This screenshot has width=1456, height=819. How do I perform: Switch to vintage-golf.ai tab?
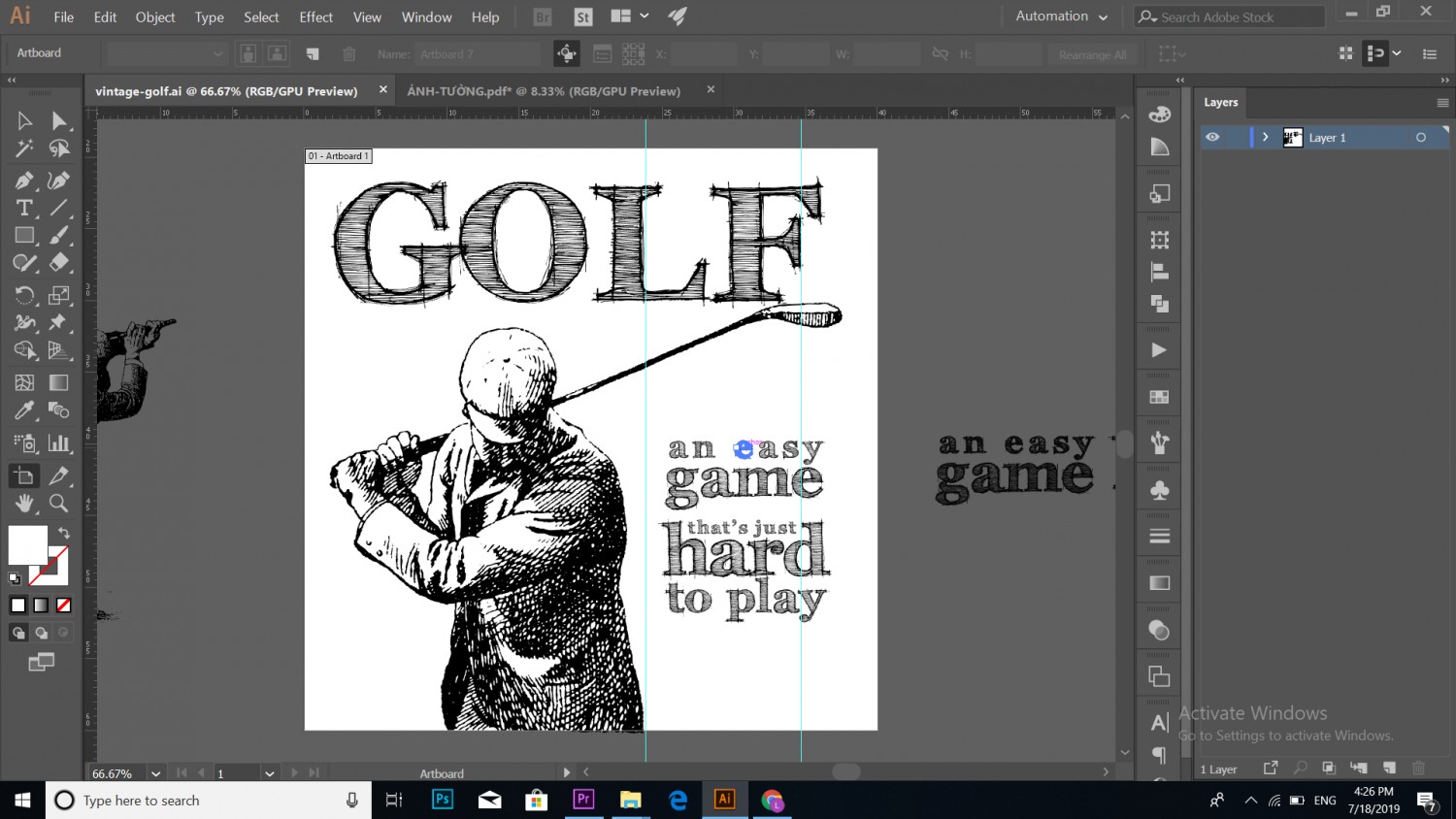click(226, 91)
